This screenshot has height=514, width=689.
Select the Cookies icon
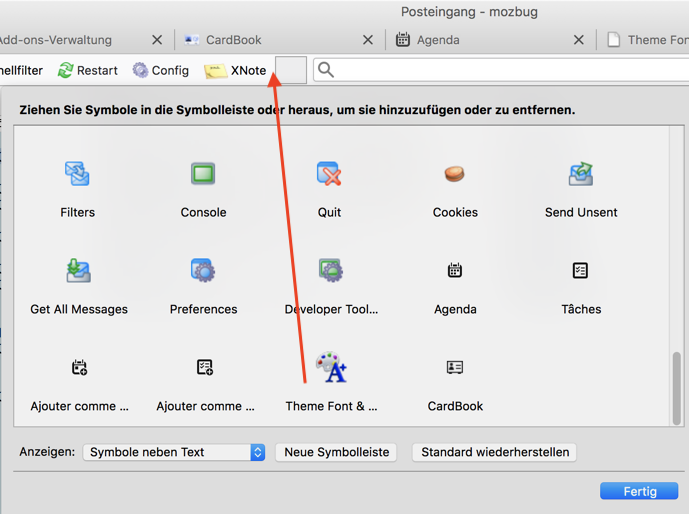[455, 174]
